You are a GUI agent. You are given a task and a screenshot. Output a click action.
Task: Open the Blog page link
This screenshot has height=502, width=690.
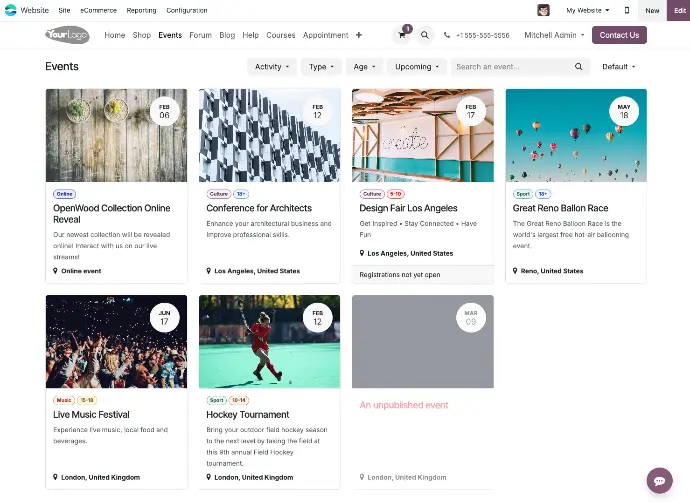[227, 35]
